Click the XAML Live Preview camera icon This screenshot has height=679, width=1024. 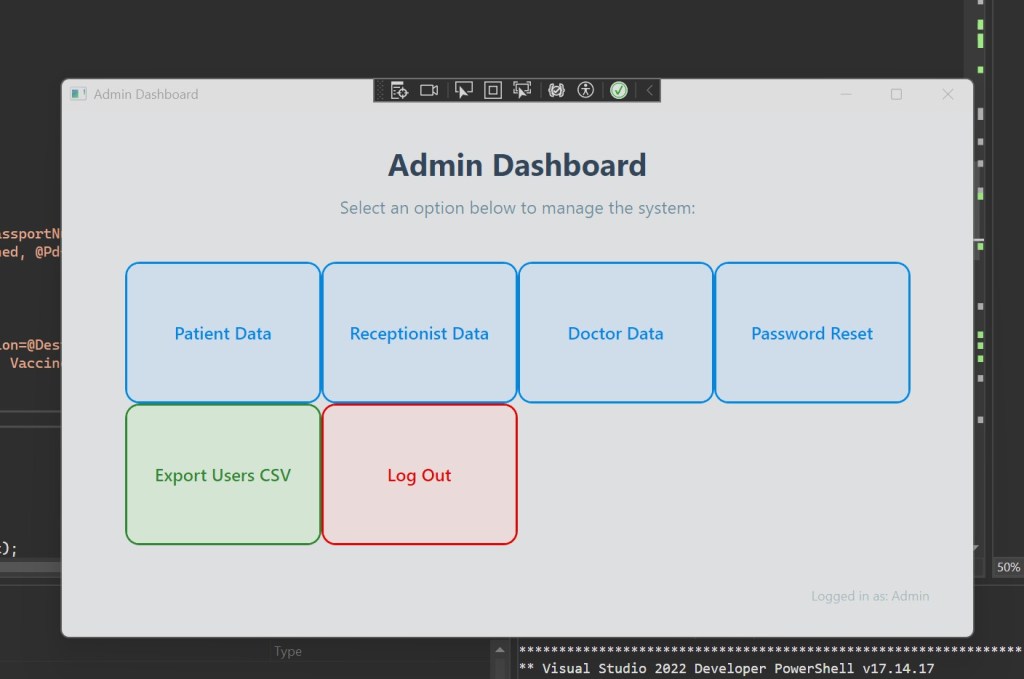coord(429,90)
